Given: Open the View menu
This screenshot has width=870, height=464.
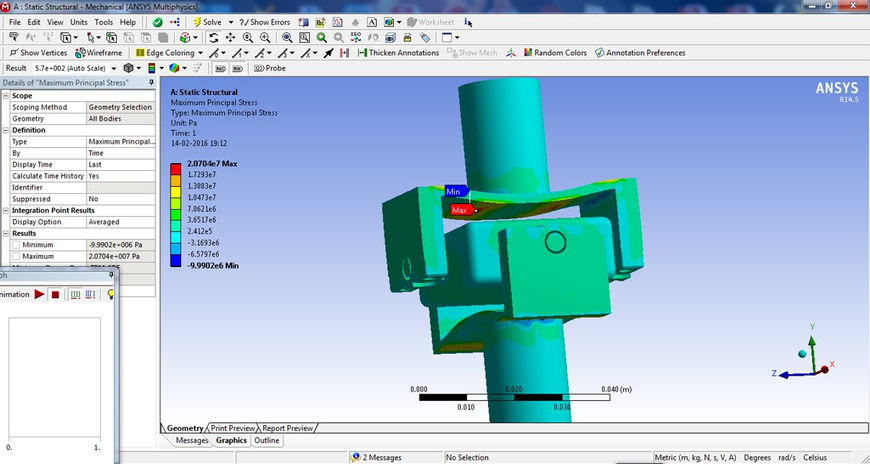Looking at the screenshot, I should pos(55,22).
